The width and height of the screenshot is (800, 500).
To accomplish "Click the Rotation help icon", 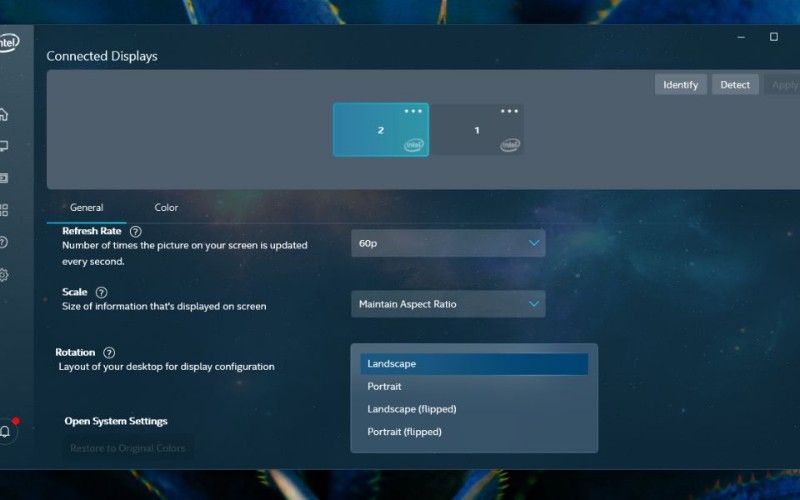I will [x=109, y=353].
